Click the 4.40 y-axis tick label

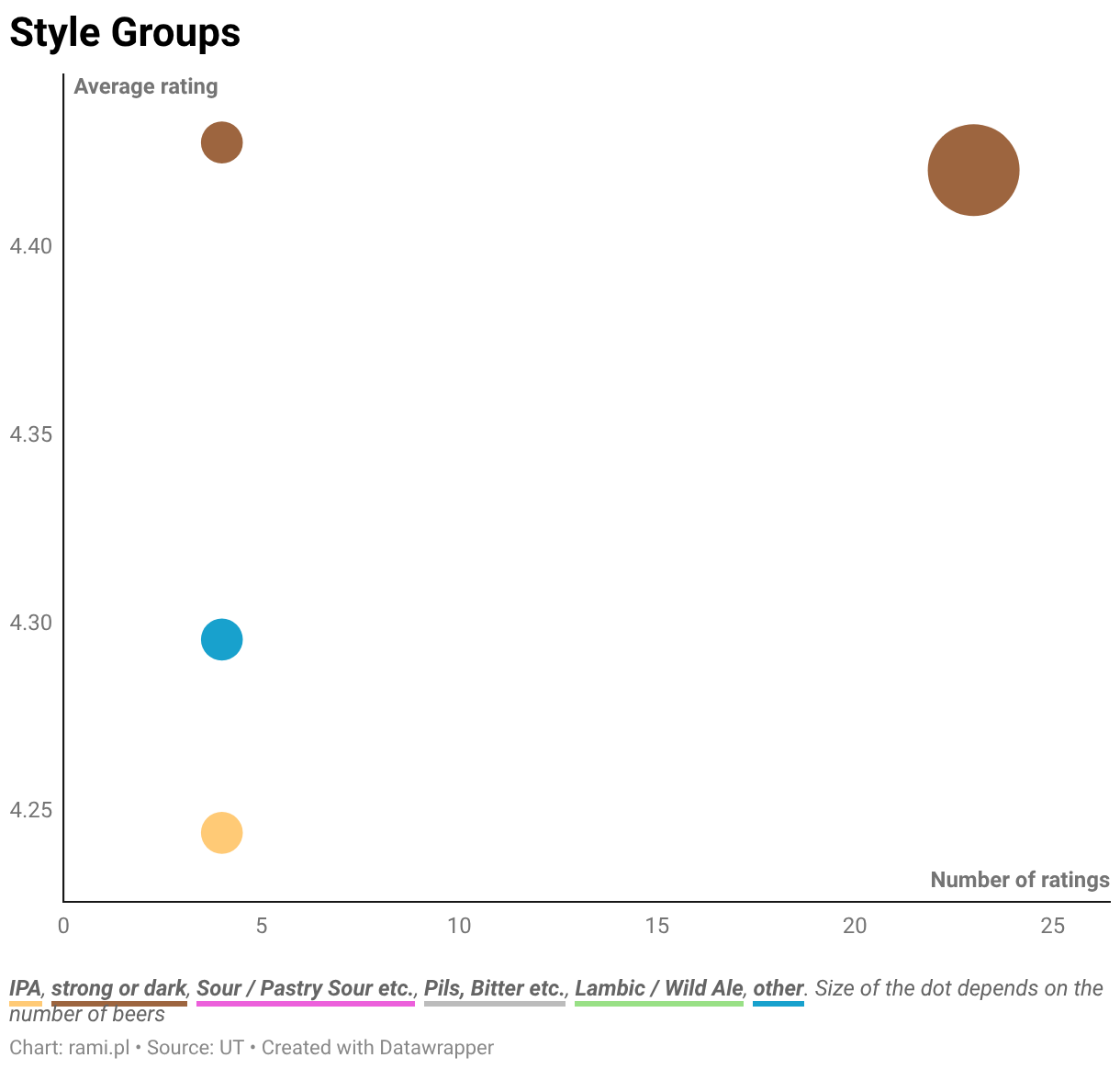pos(30,246)
